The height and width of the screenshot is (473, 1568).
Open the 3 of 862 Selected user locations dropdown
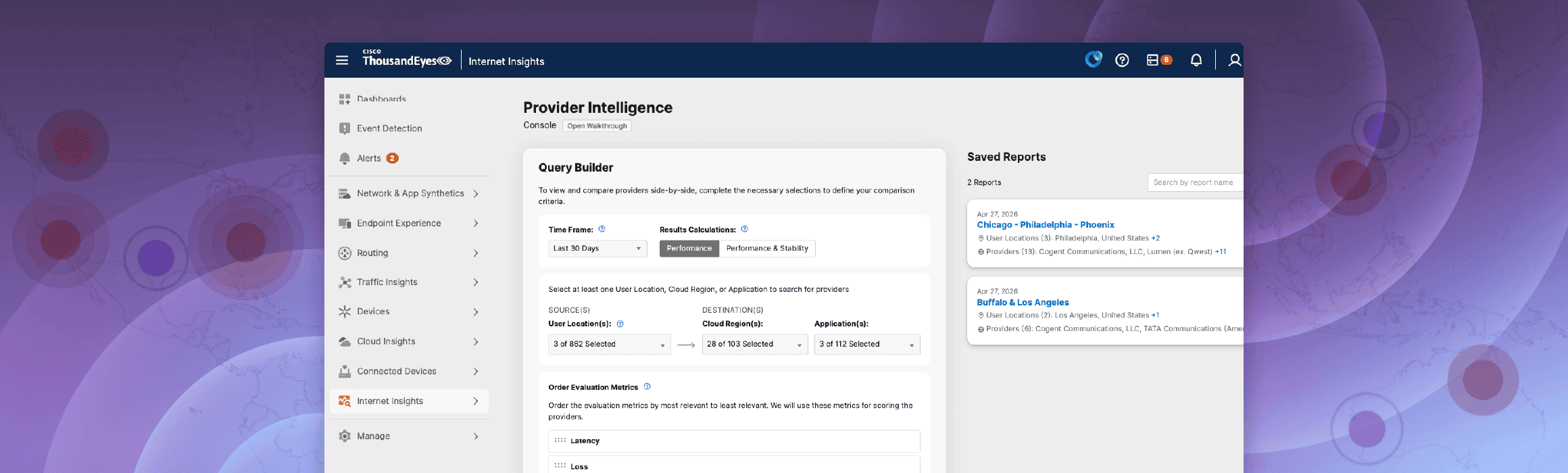[609, 344]
